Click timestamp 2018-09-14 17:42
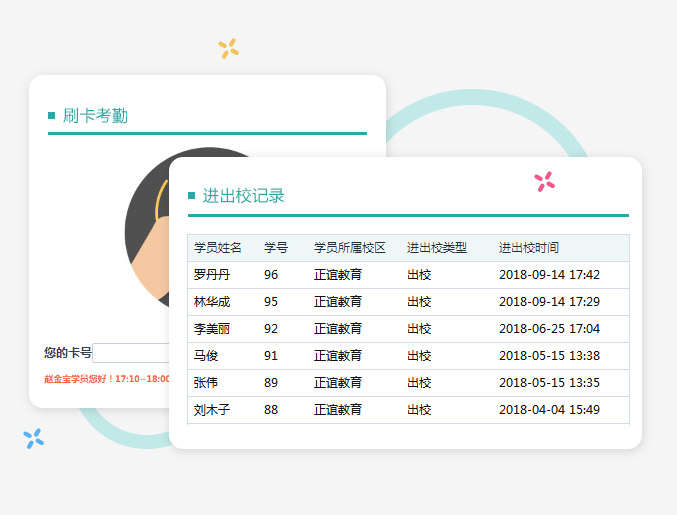Screen dimensions: 677x515 (549, 275)
